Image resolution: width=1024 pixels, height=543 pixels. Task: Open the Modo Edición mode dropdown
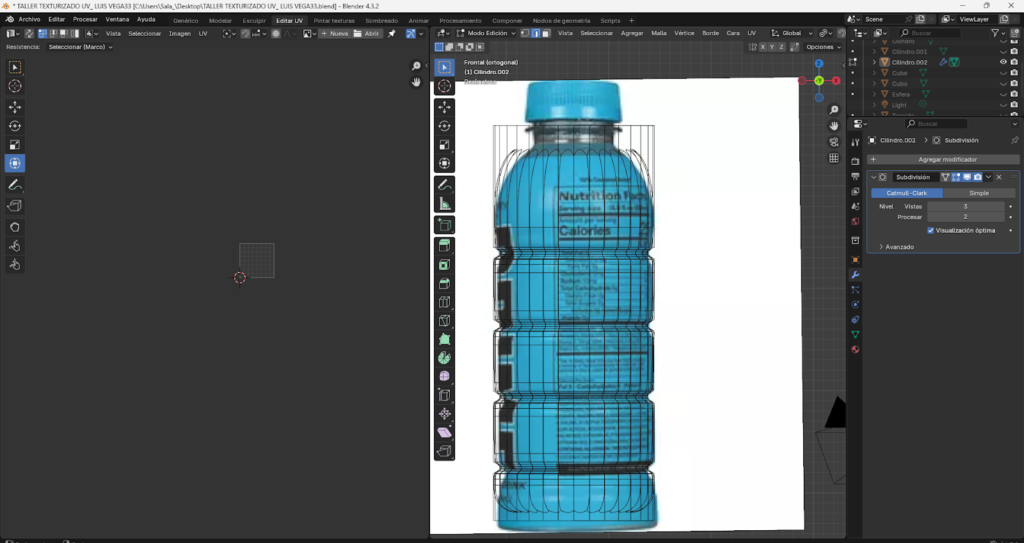click(486, 33)
